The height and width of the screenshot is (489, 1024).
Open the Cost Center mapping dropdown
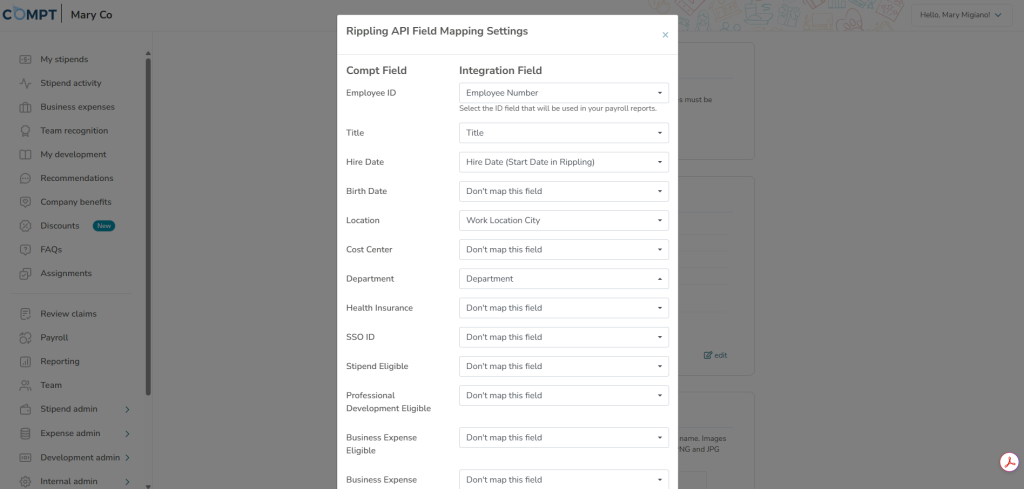pos(564,249)
